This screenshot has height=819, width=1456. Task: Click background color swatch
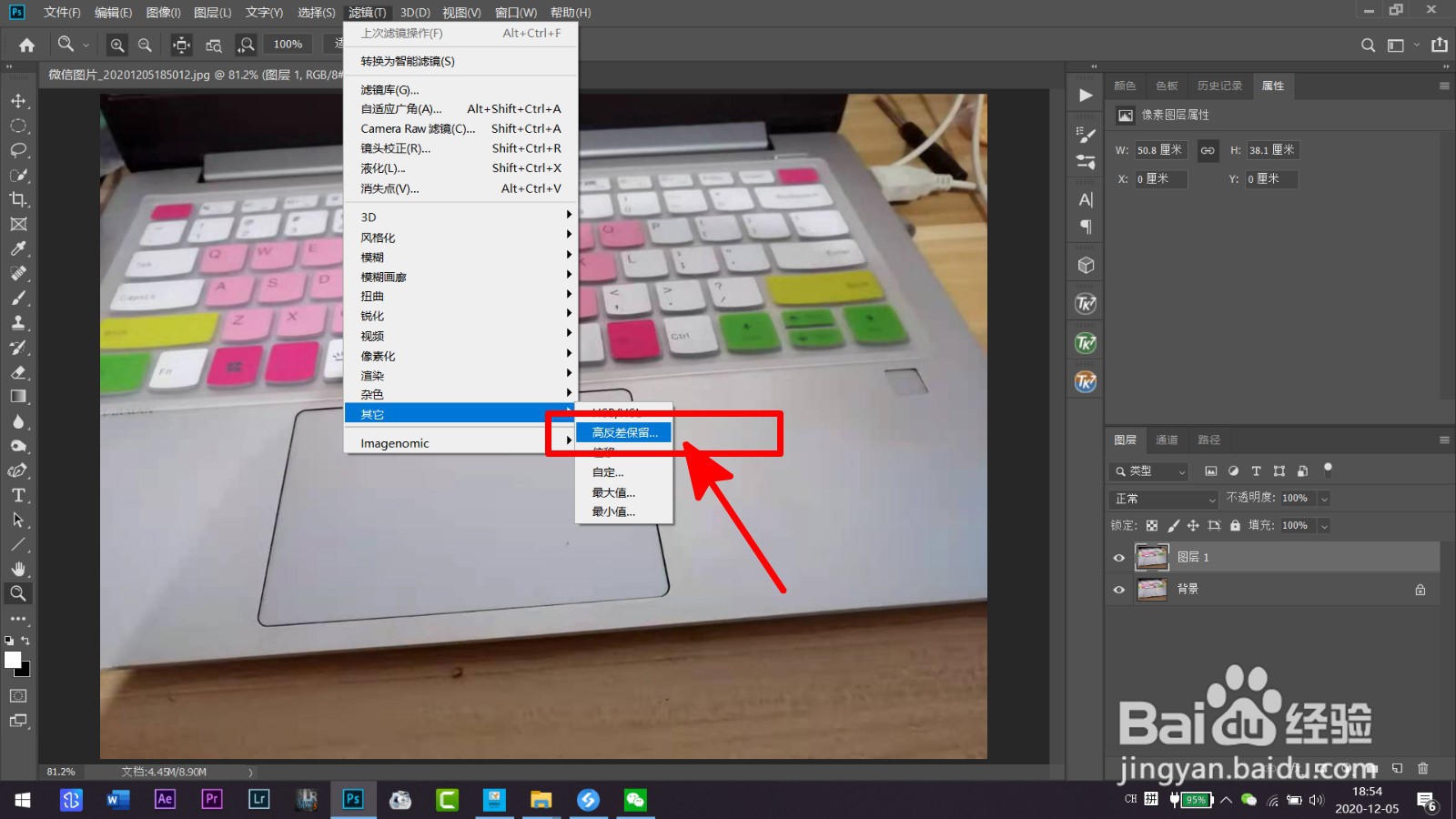click(24, 671)
